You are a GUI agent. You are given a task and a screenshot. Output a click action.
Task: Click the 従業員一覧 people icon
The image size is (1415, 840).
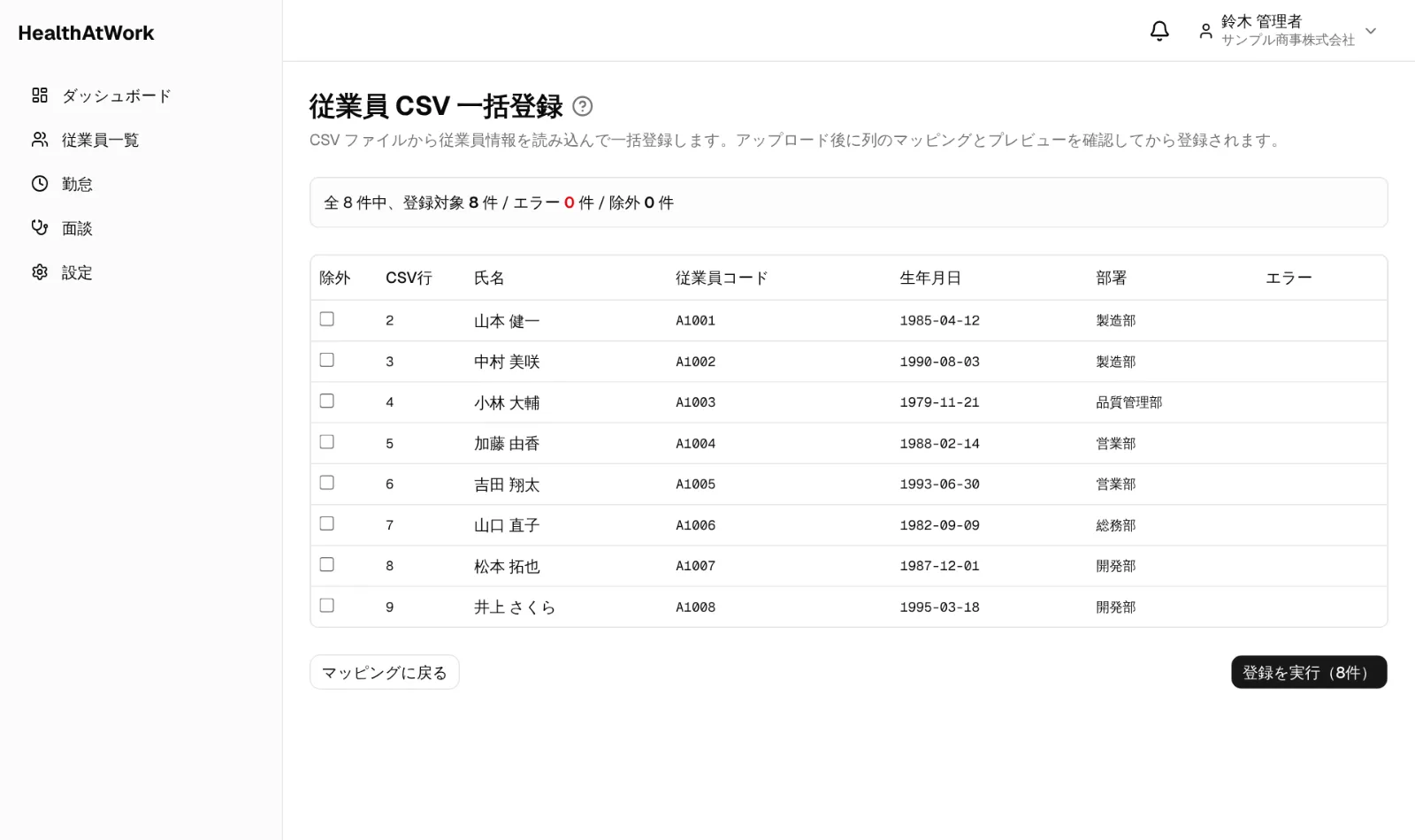tap(40, 140)
